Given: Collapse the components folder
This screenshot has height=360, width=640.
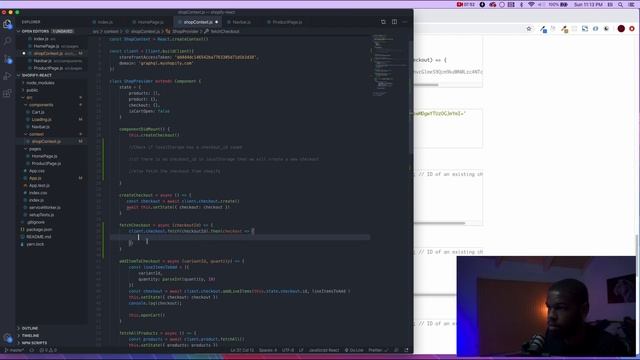Looking at the screenshot, I should coord(41,105).
